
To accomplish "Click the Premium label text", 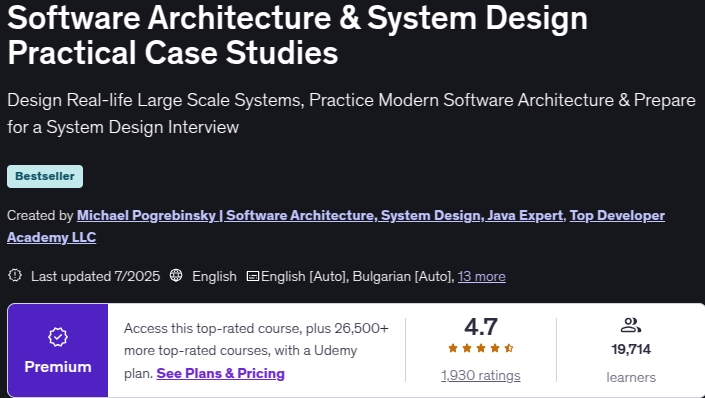I will [58, 367].
